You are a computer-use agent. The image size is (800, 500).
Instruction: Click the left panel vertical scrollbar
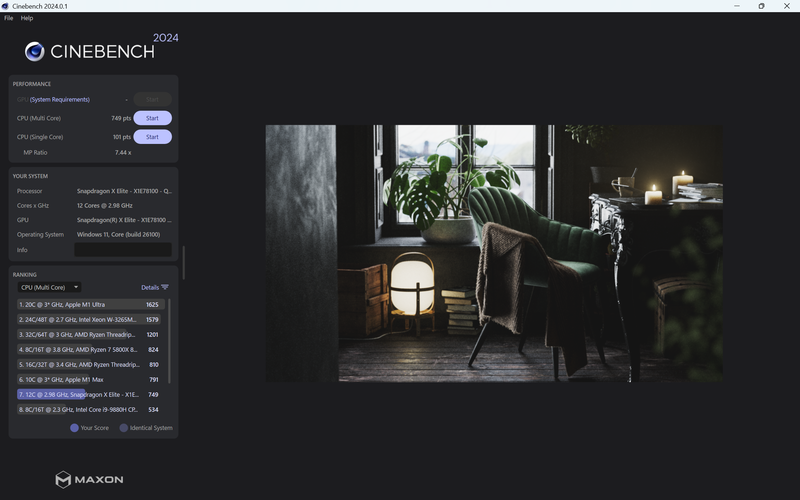point(184,262)
